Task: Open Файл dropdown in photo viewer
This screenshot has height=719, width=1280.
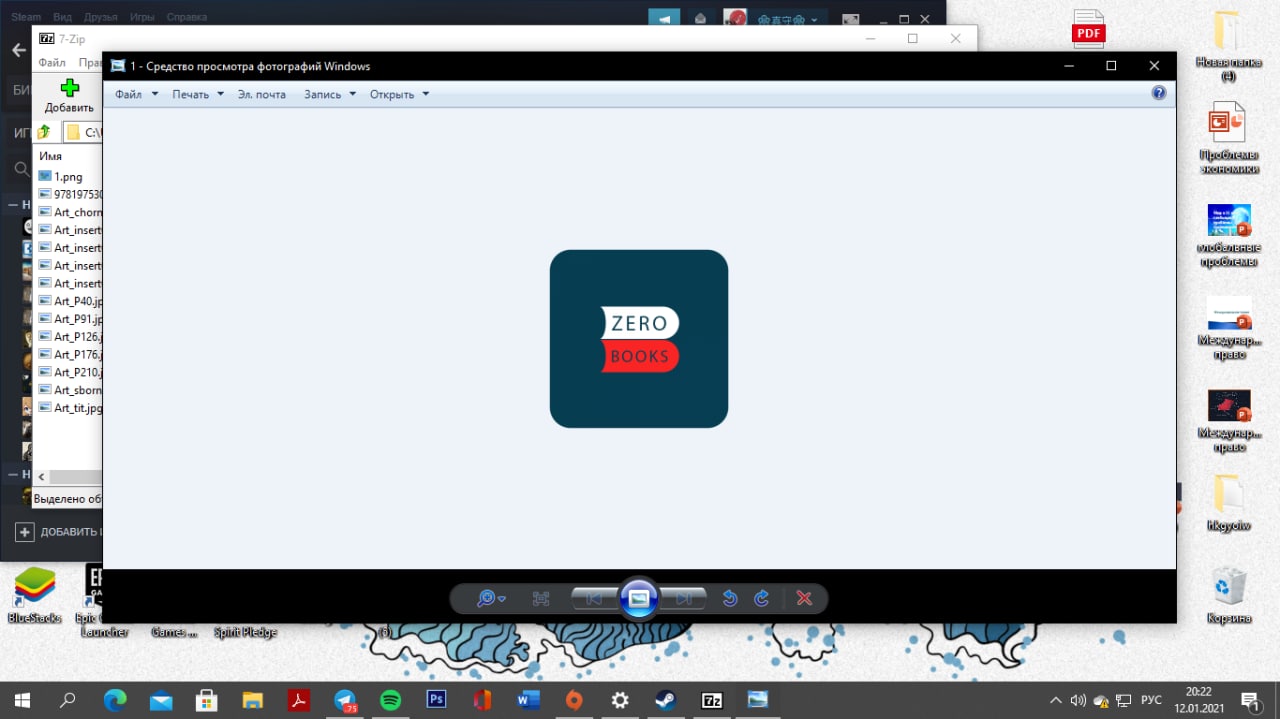Action: pyautogui.click(x=136, y=94)
